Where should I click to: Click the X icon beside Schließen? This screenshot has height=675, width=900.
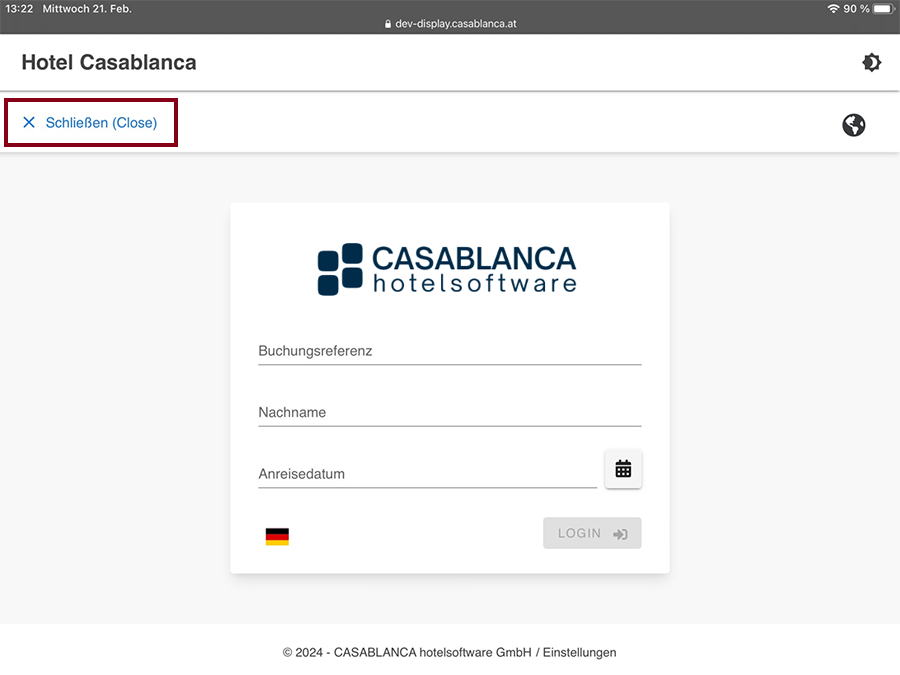29,123
